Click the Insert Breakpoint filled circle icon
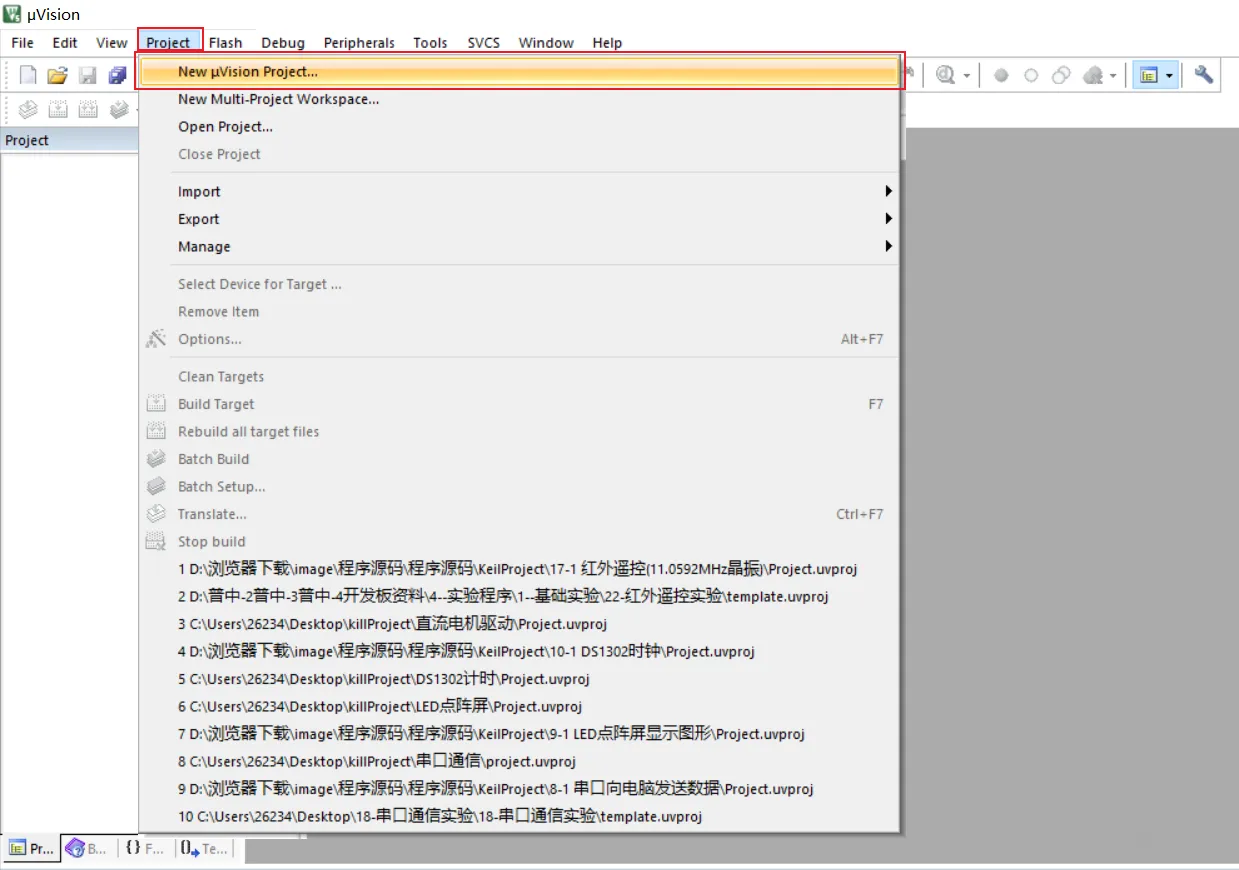 pyautogui.click(x=1001, y=76)
